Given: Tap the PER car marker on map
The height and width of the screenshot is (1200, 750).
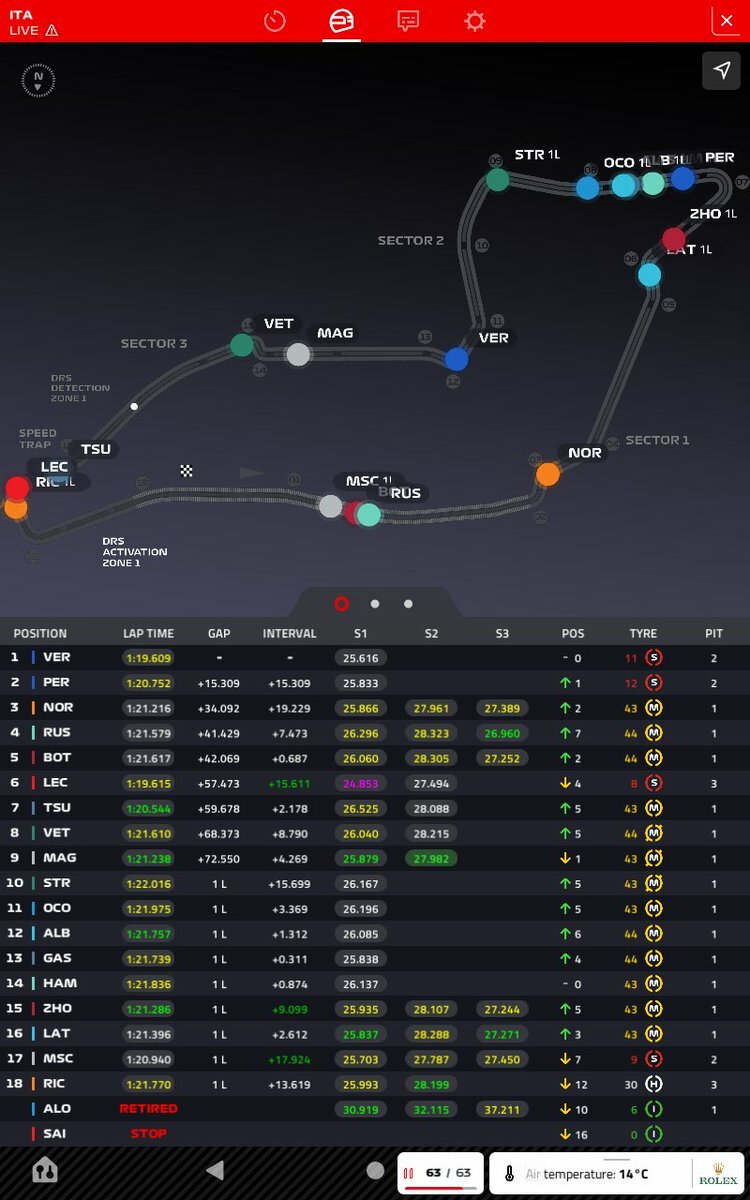Looking at the screenshot, I should [683, 178].
